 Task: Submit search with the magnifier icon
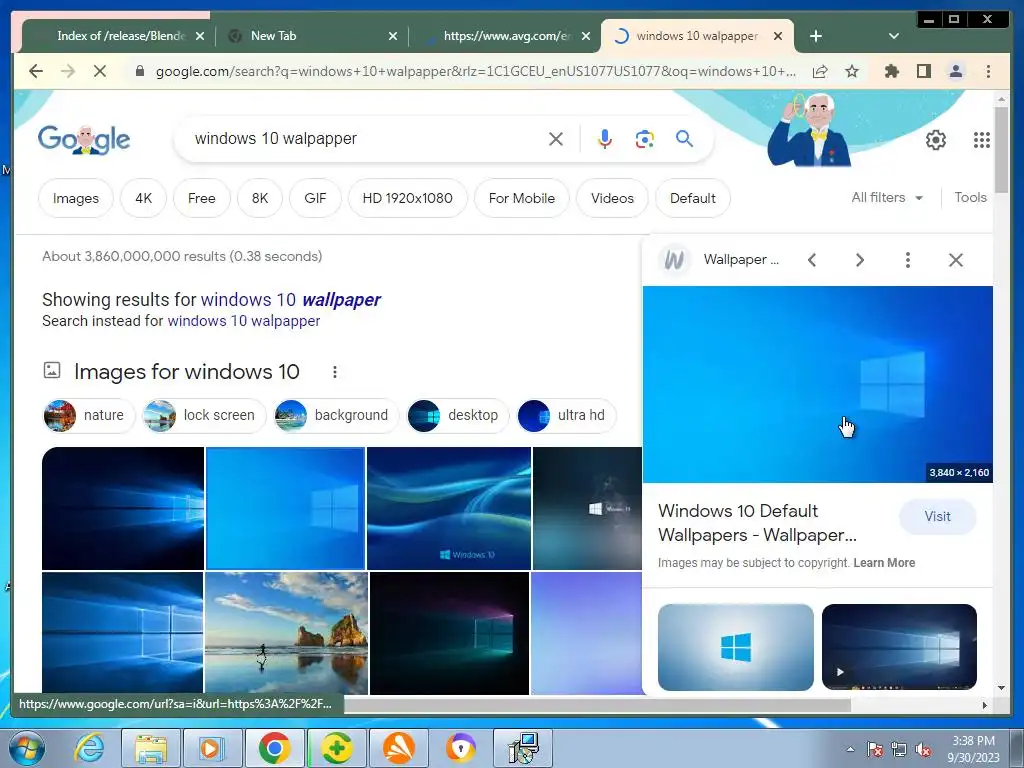[x=684, y=138]
